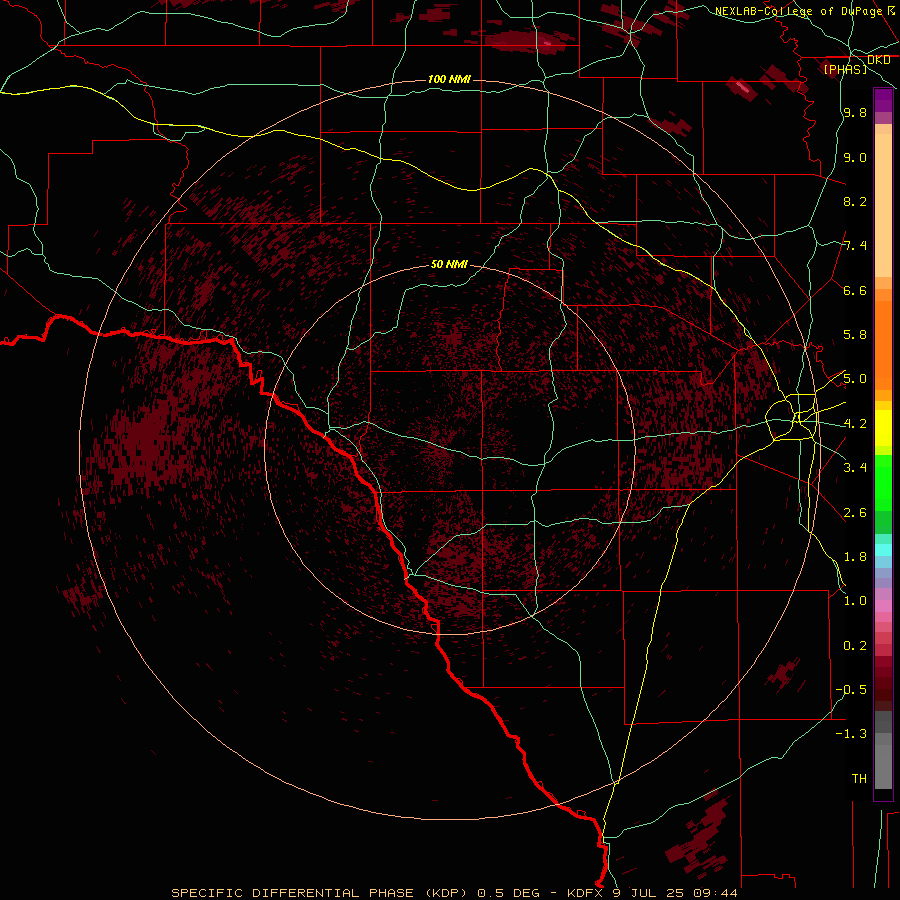Click the 3.4 label on the color scale
900x900 pixels.
(855, 468)
